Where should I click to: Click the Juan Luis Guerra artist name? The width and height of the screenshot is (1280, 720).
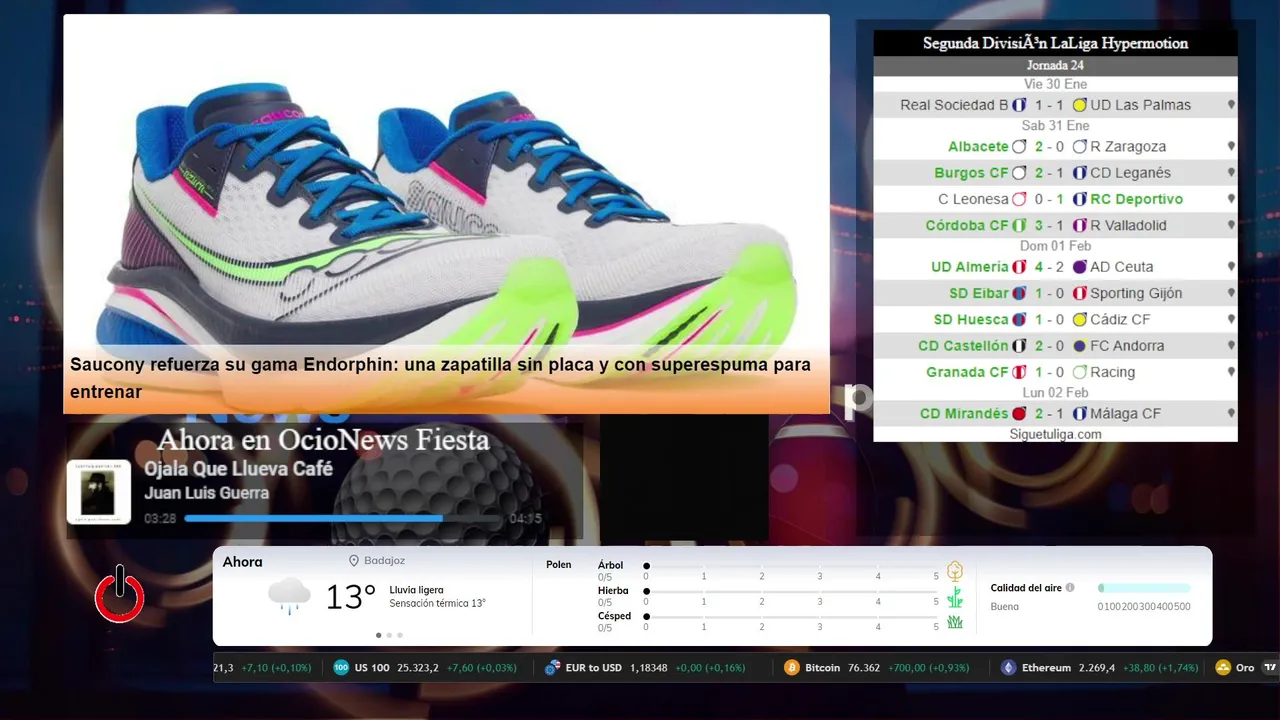[206, 493]
